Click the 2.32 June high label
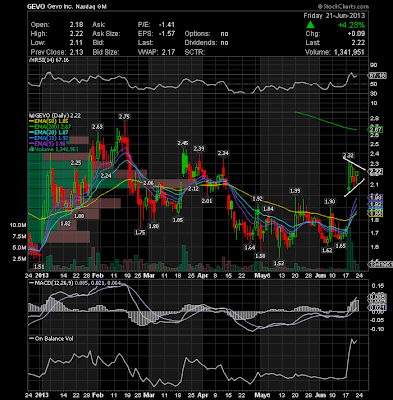Image resolution: width=393 pixels, height=400 pixels. [x=348, y=155]
